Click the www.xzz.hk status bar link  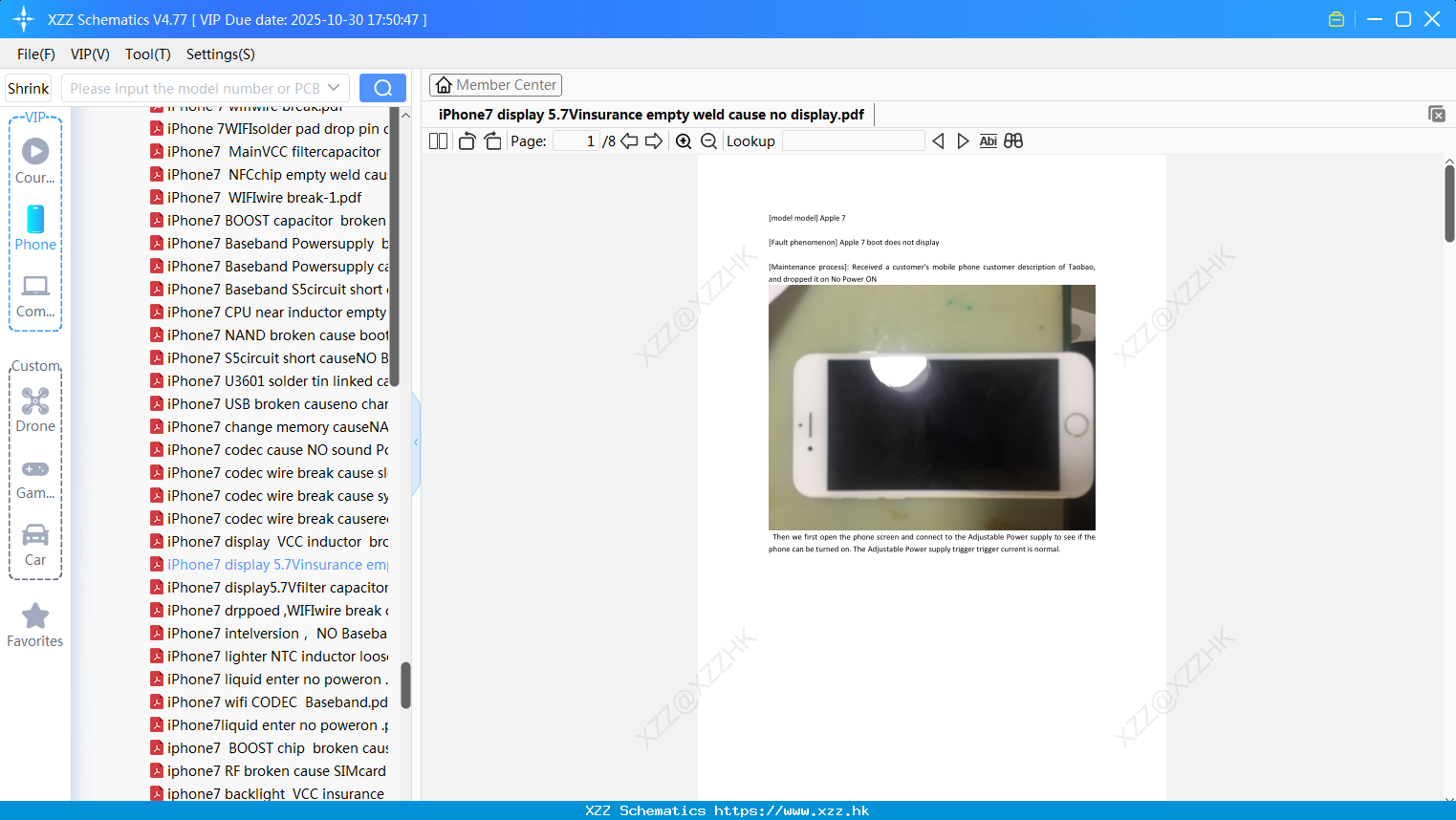pos(792,810)
